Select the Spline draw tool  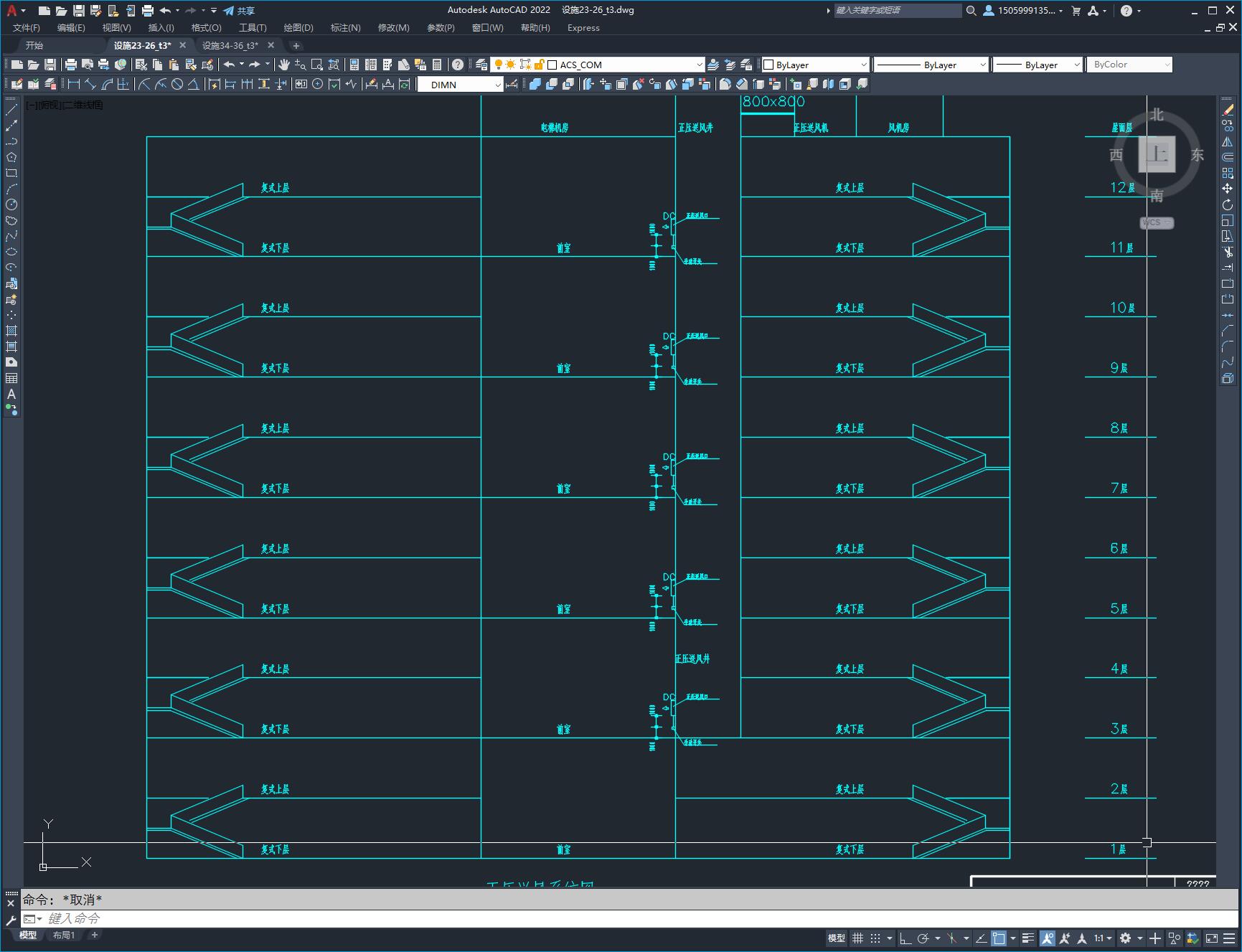11,236
